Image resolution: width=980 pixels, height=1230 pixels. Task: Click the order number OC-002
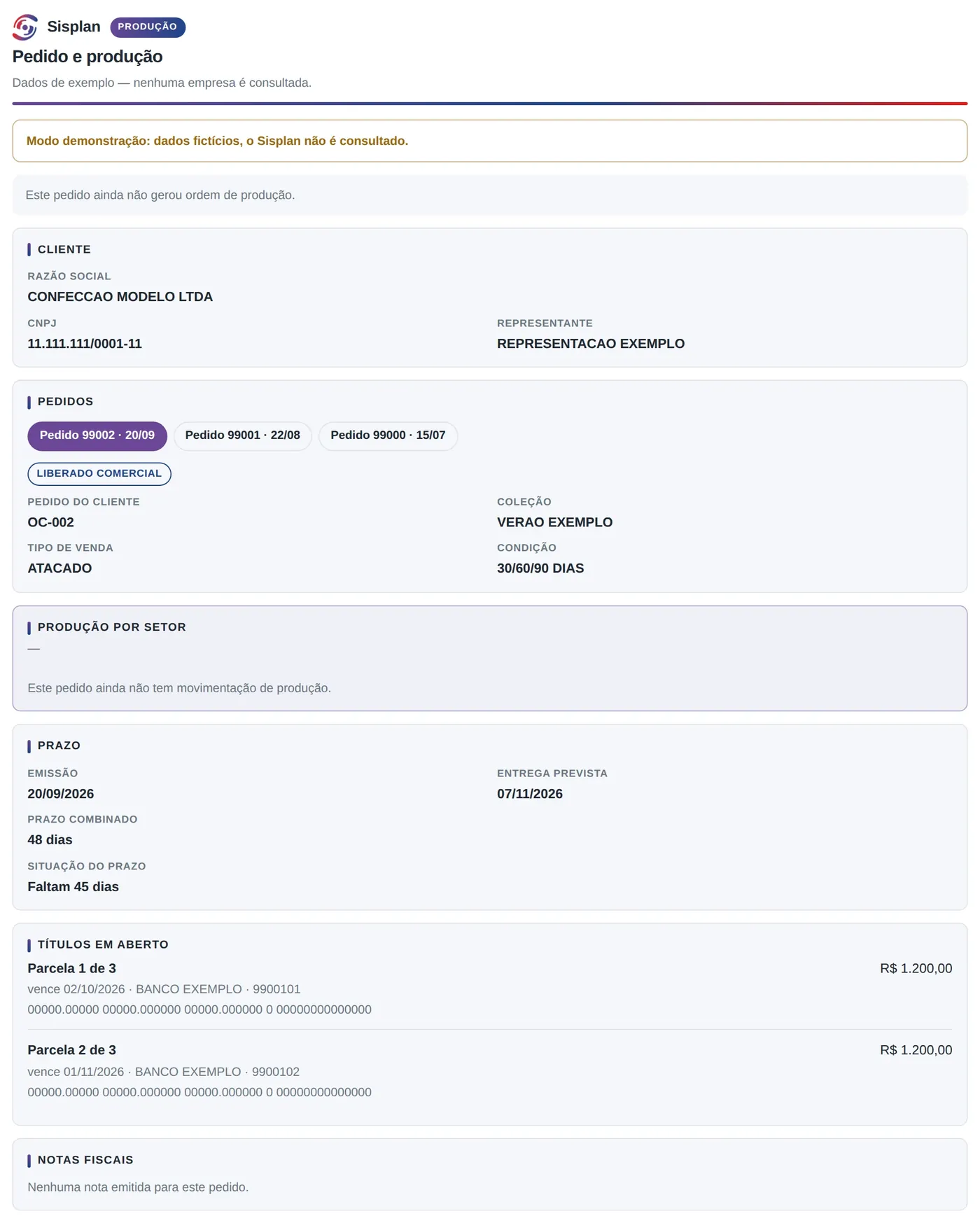[50, 522]
